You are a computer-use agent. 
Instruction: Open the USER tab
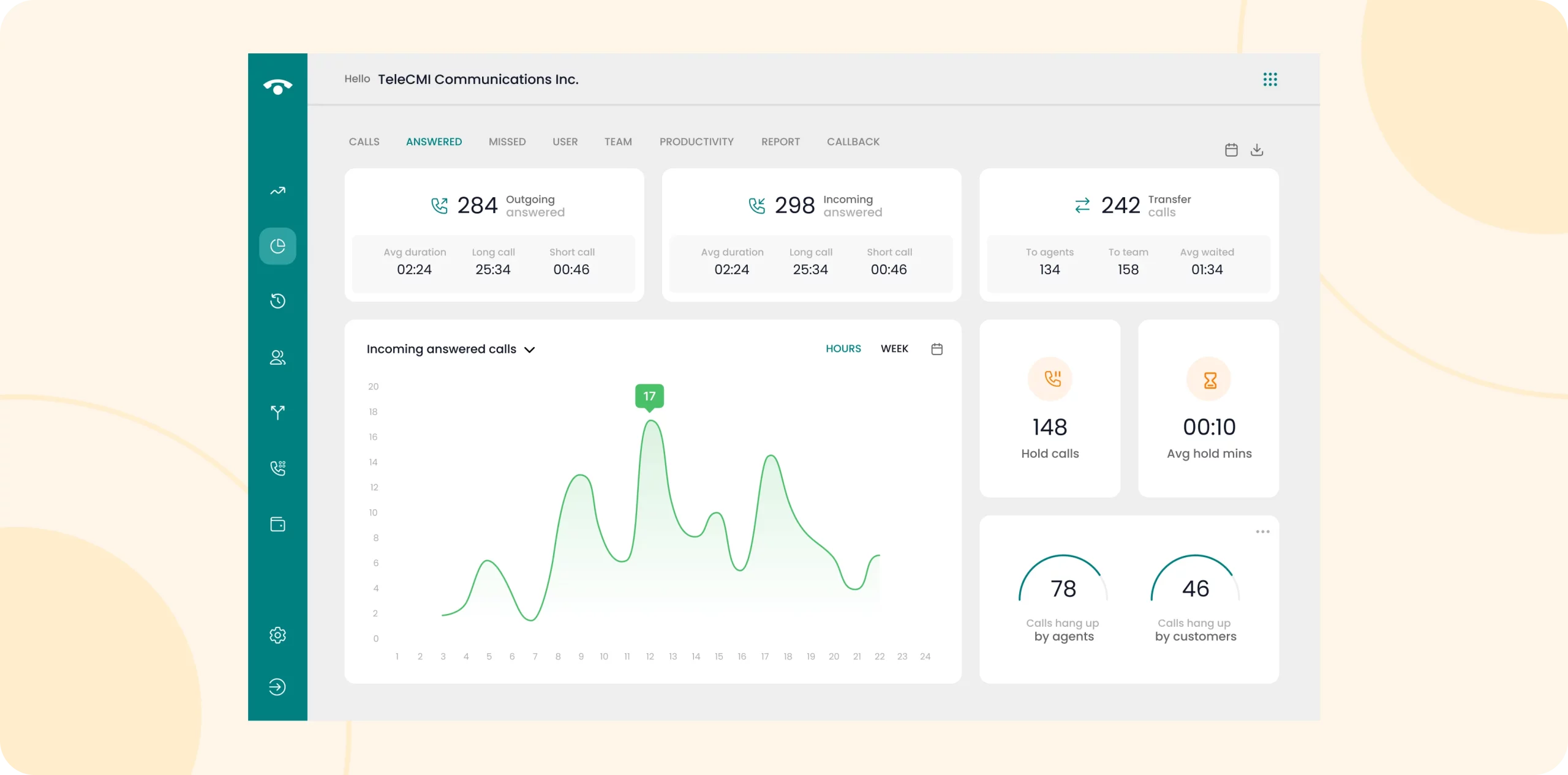[x=565, y=141]
